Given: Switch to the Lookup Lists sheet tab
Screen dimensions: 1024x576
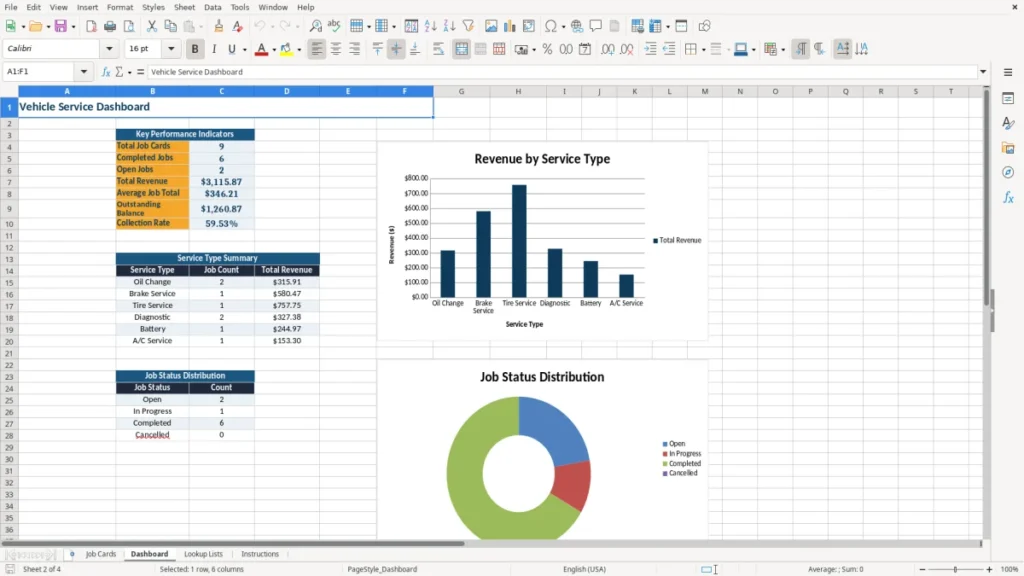Looking at the screenshot, I should coord(203,554).
